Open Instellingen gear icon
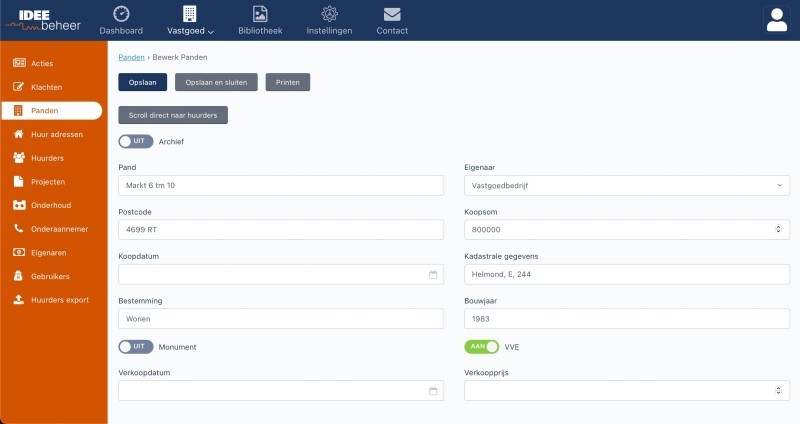 click(329, 14)
